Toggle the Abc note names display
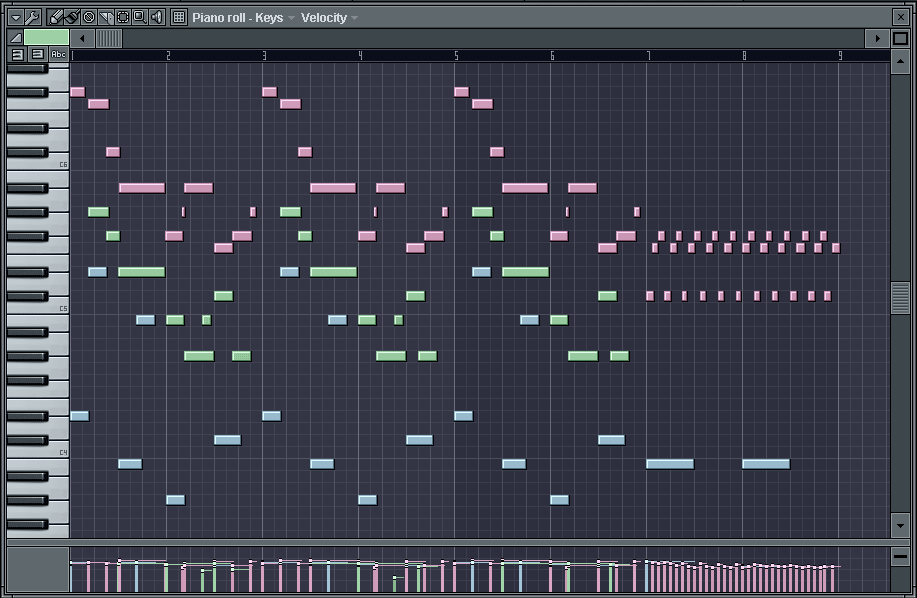Screen dimensions: 917x598 (x=59, y=54)
